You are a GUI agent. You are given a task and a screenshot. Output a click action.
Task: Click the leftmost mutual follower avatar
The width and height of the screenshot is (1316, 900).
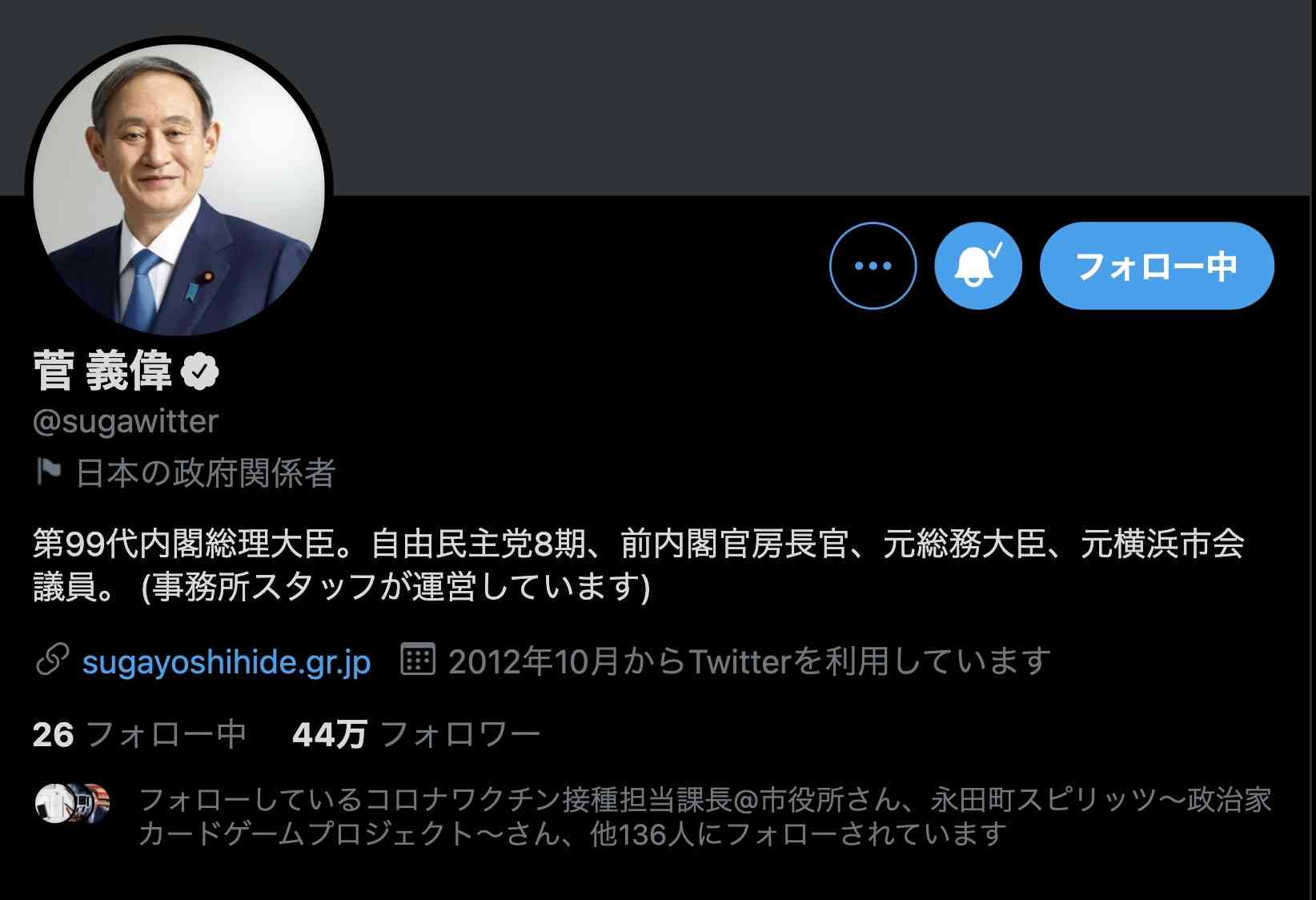click(54, 803)
